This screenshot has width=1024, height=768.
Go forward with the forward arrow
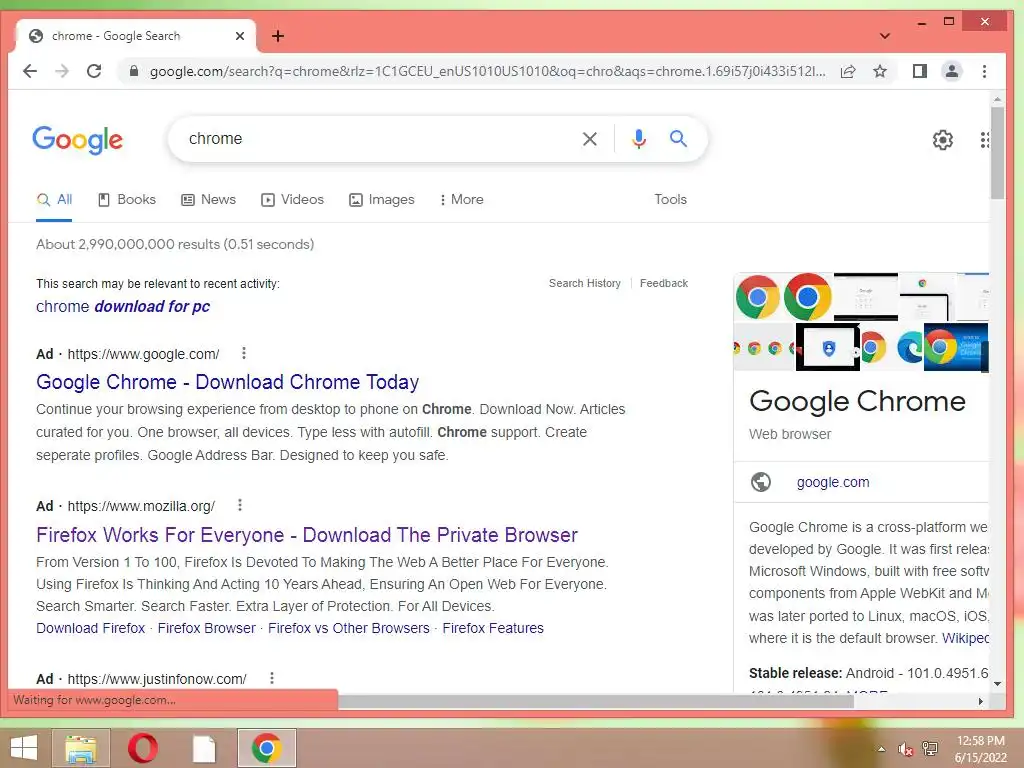pyautogui.click(x=62, y=71)
